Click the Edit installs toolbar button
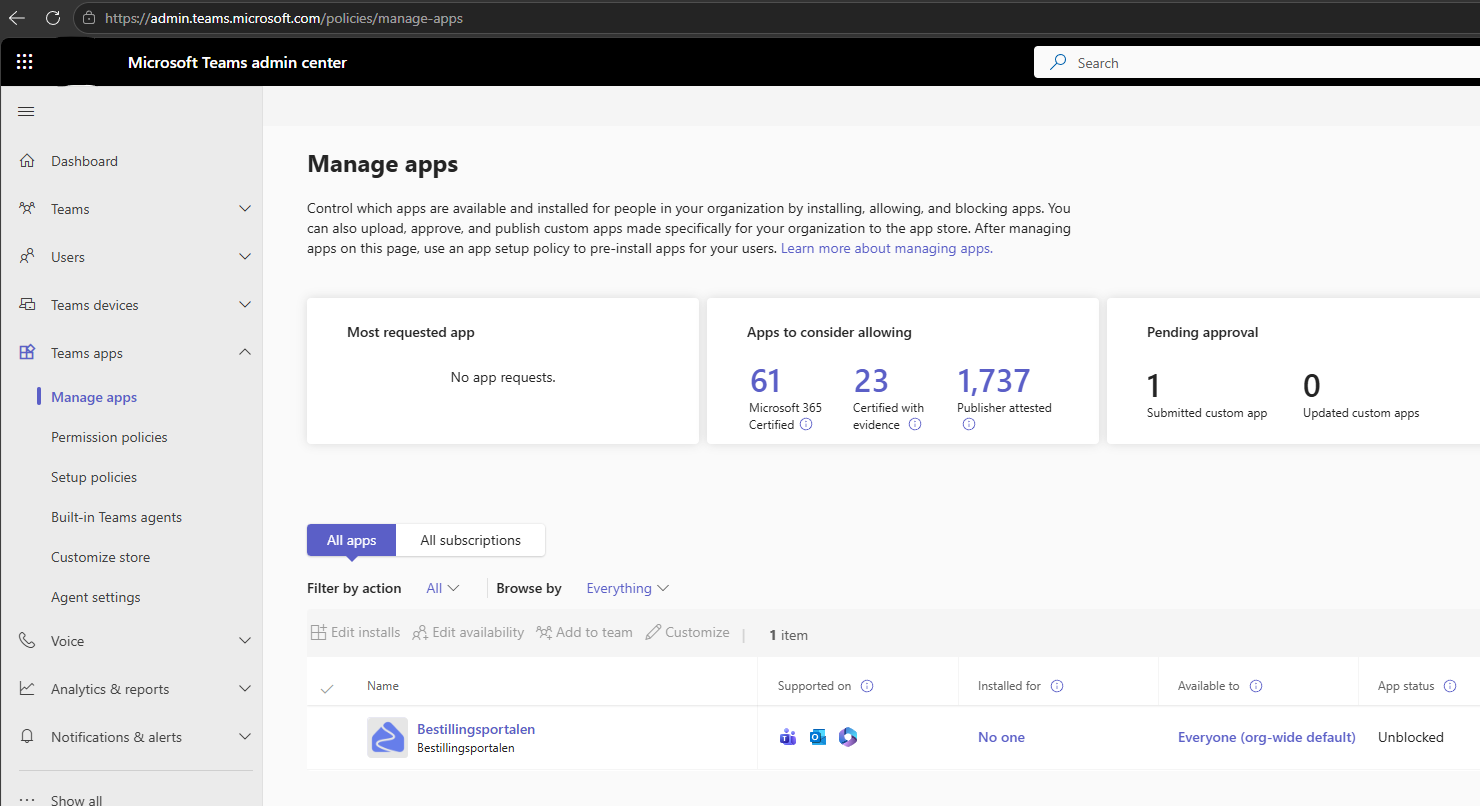 (355, 632)
